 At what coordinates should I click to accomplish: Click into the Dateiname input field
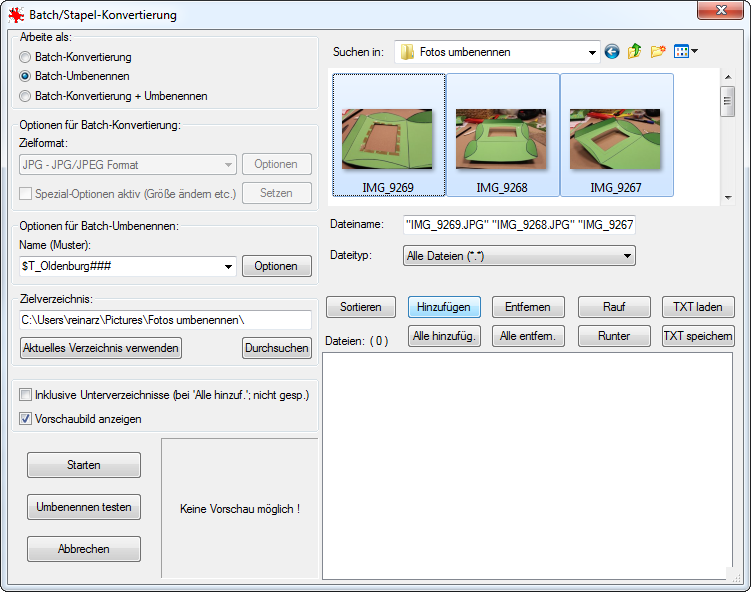tap(519, 225)
